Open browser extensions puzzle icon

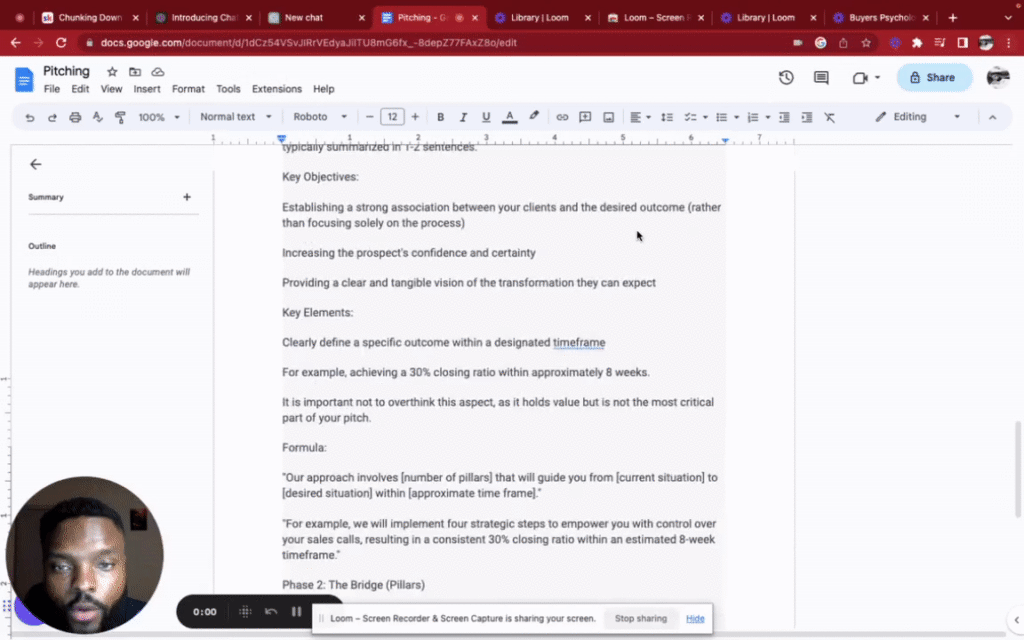917,42
